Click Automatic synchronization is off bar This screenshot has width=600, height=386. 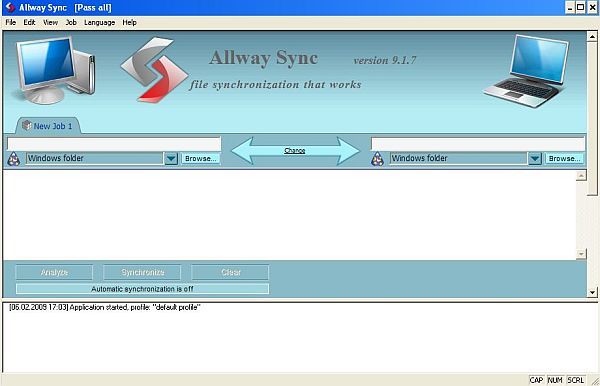click(142, 289)
